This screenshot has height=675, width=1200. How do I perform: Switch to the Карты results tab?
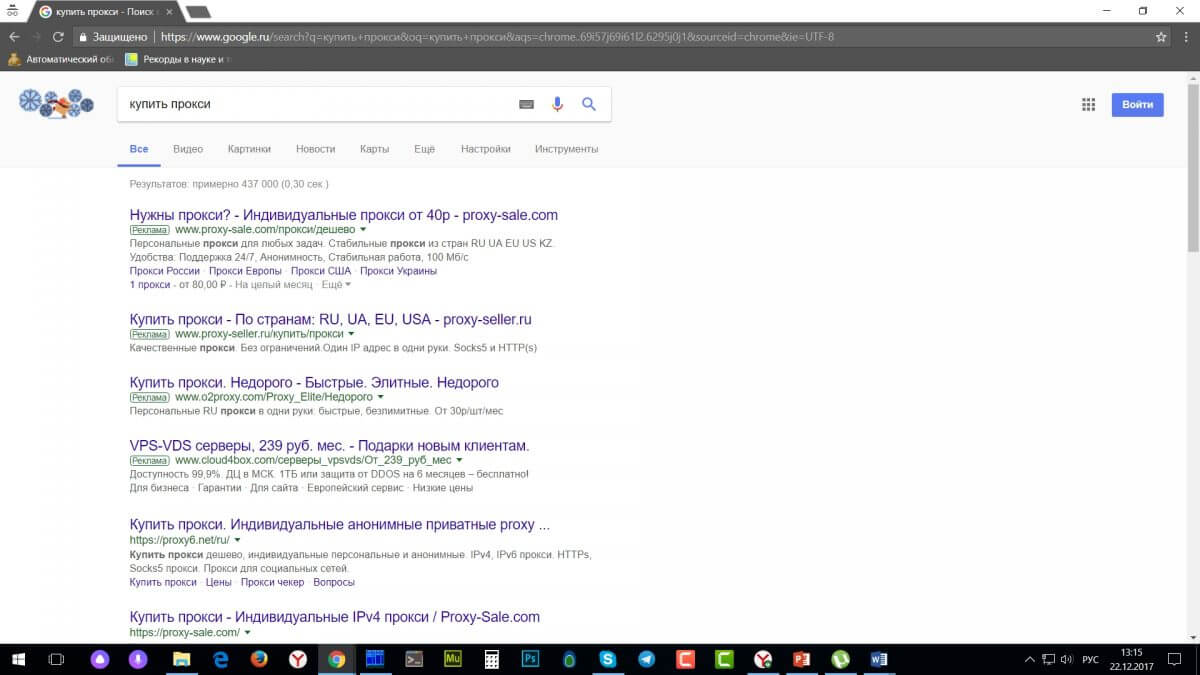coord(375,149)
